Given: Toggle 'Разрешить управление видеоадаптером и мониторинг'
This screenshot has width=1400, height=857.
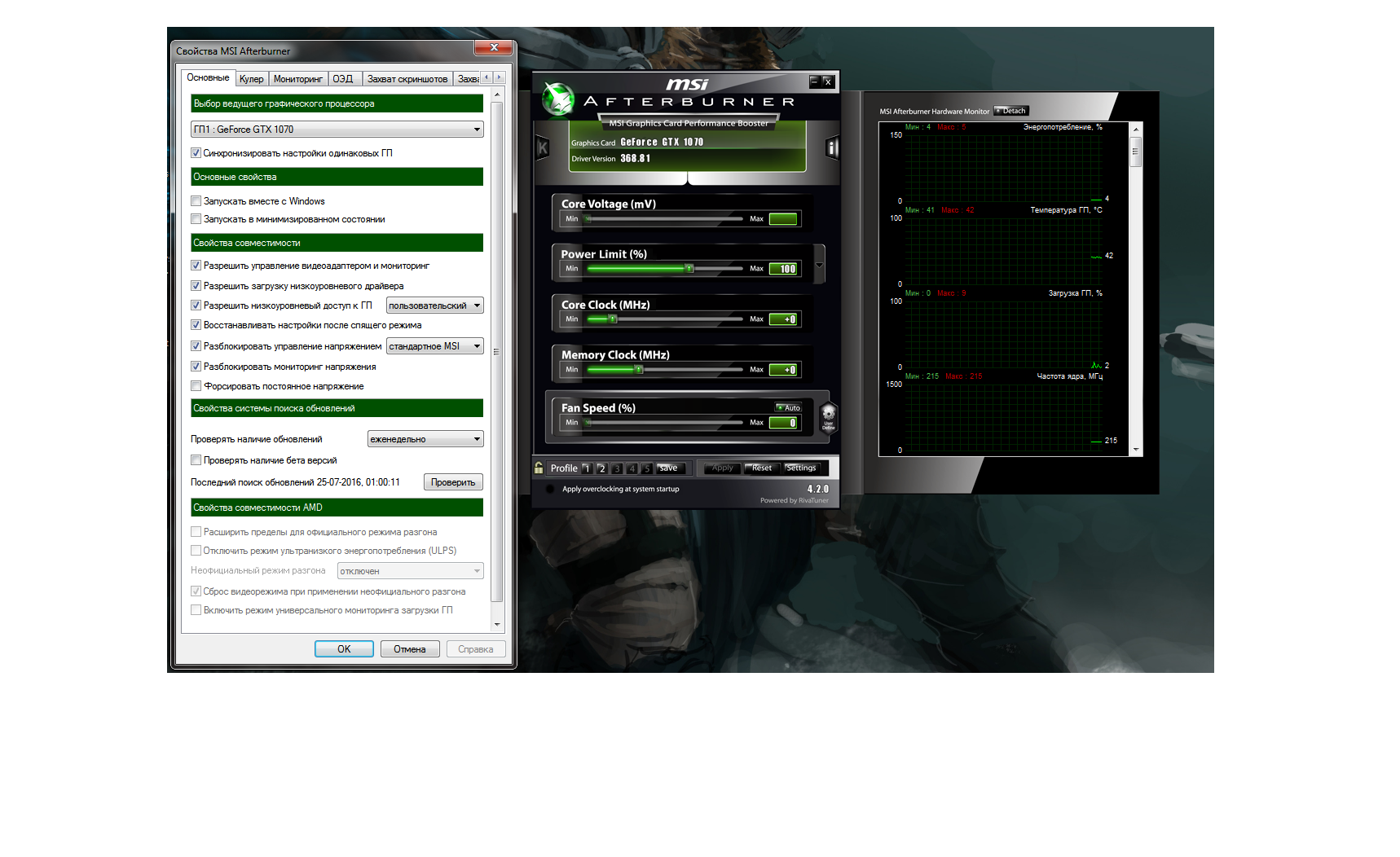Looking at the screenshot, I should [x=196, y=266].
